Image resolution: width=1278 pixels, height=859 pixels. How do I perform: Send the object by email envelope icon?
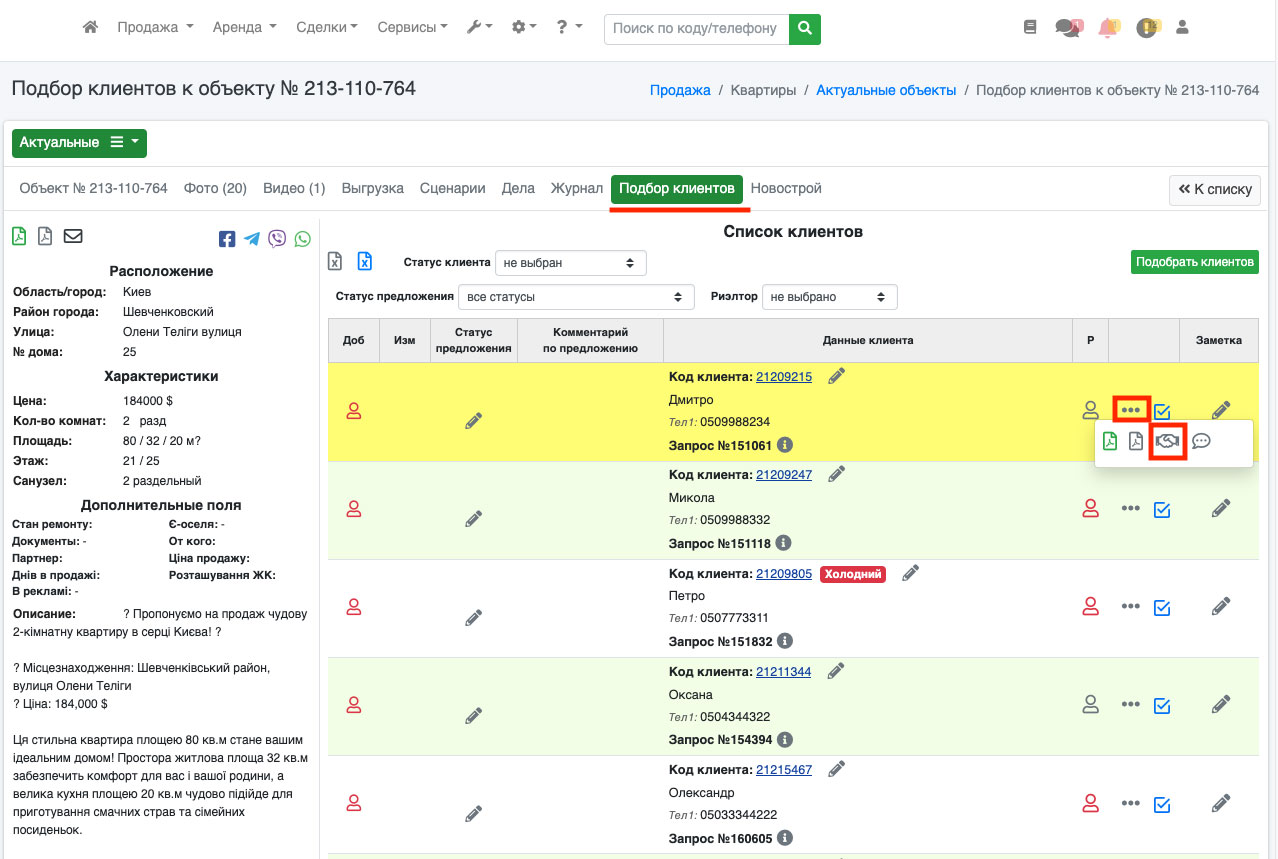pyautogui.click(x=73, y=237)
